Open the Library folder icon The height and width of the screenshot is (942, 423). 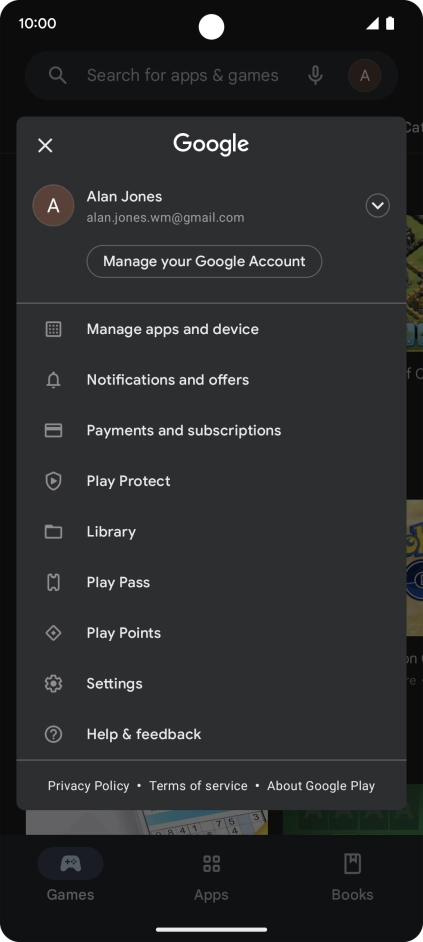click(x=53, y=532)
